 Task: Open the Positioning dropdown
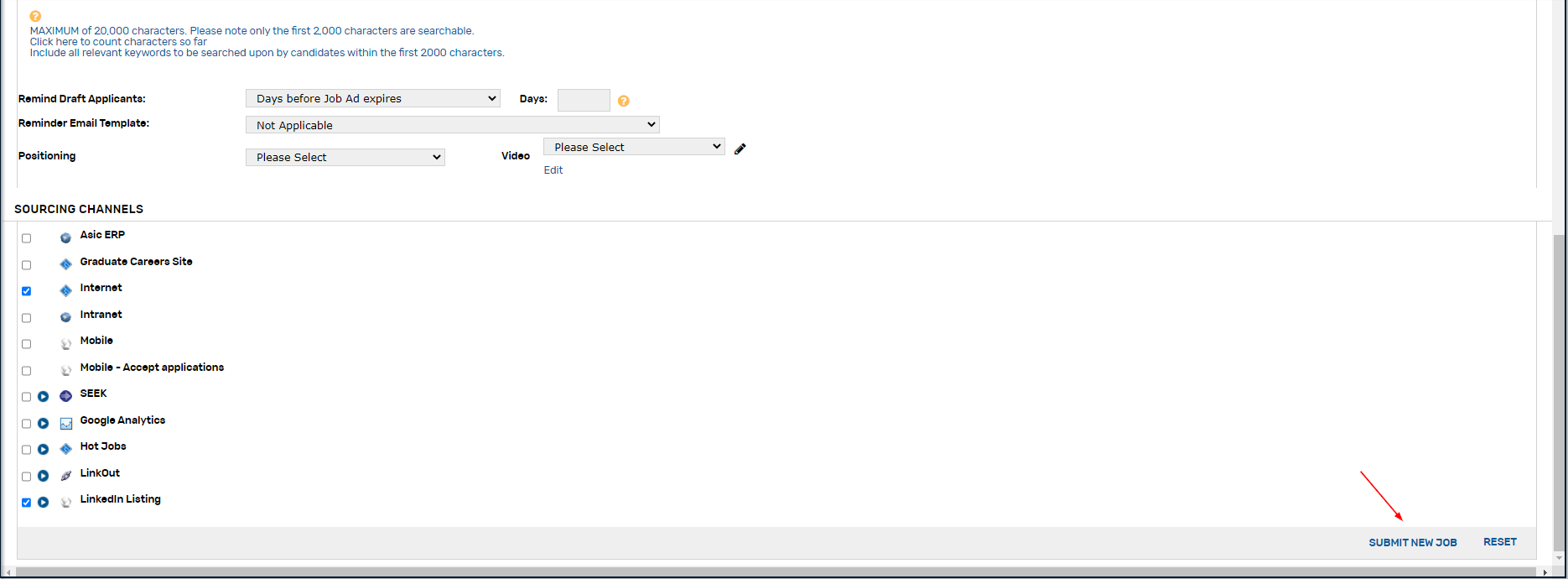click(x=345, y=157)
